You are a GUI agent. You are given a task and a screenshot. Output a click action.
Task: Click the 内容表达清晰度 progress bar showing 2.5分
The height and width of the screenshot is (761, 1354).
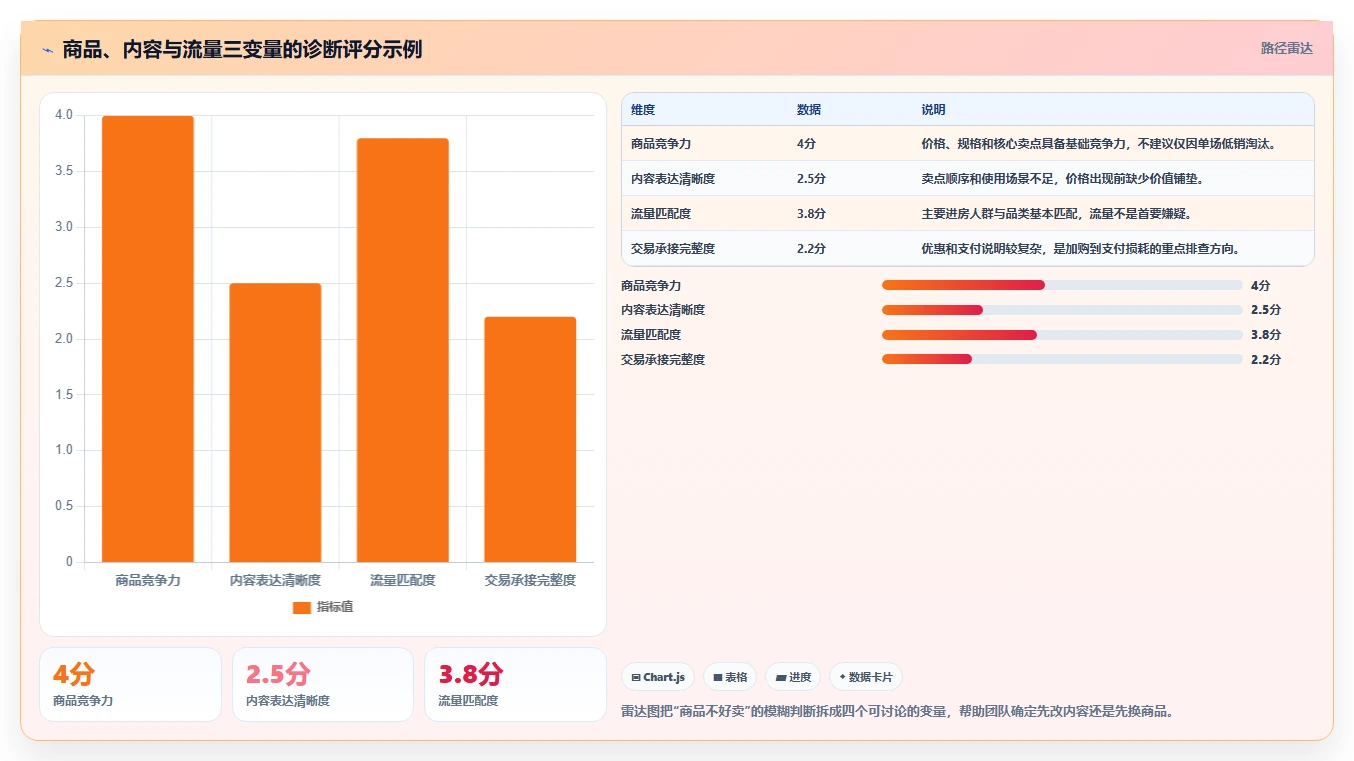1062,310
